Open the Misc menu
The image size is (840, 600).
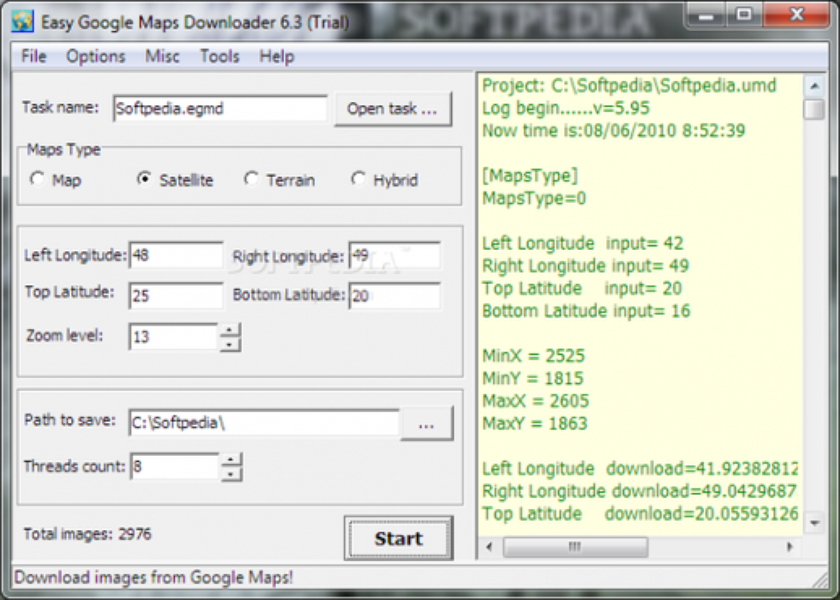pos(162,56)
